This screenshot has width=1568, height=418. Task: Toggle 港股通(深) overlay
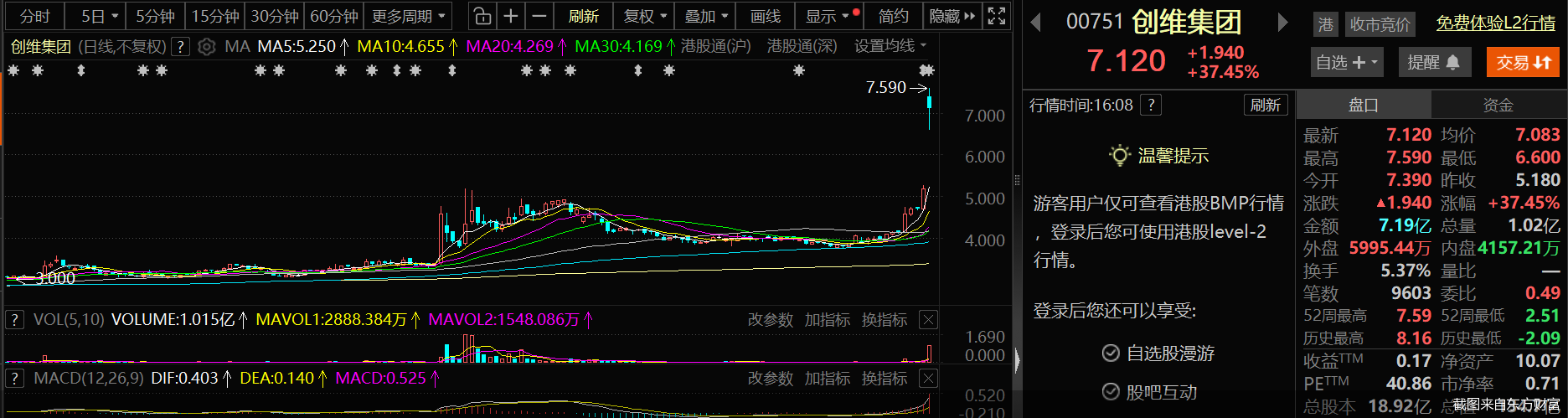click(x=802, y=46)
